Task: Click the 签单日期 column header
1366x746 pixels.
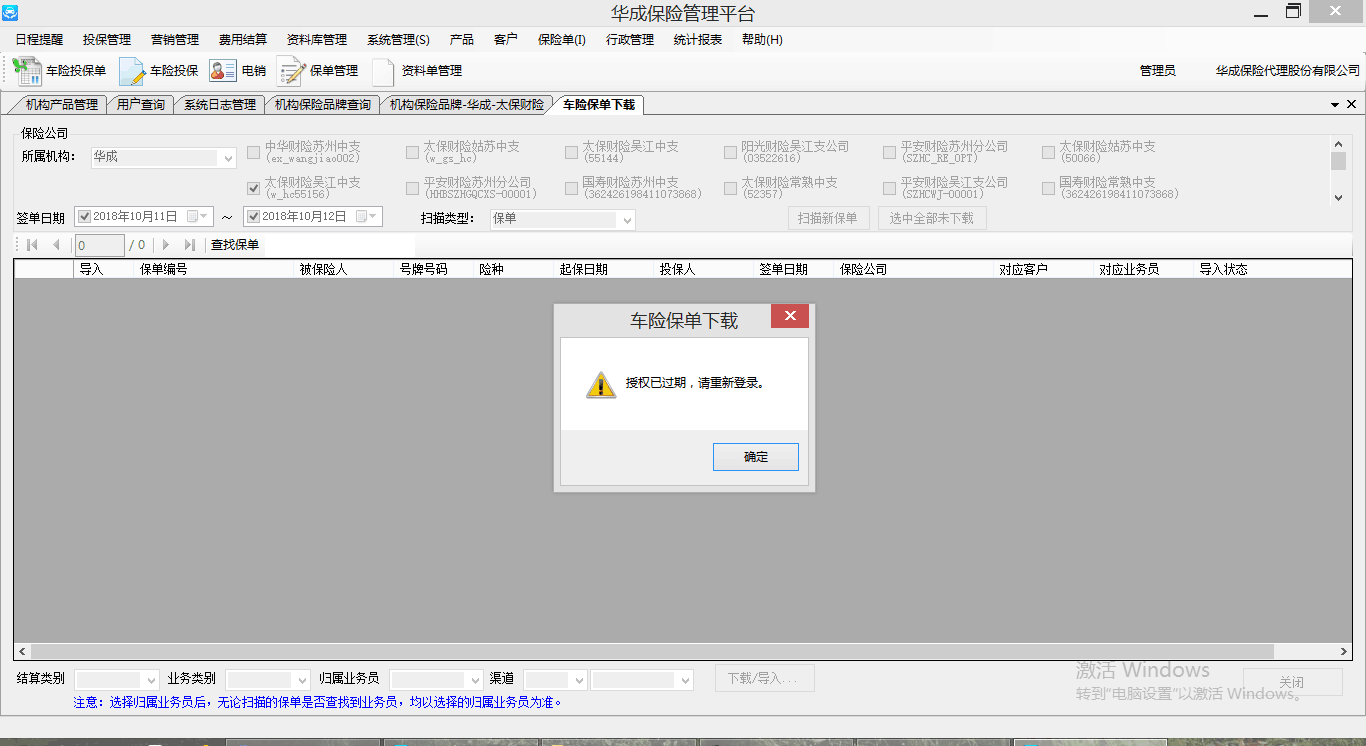Action: (795, 269)
